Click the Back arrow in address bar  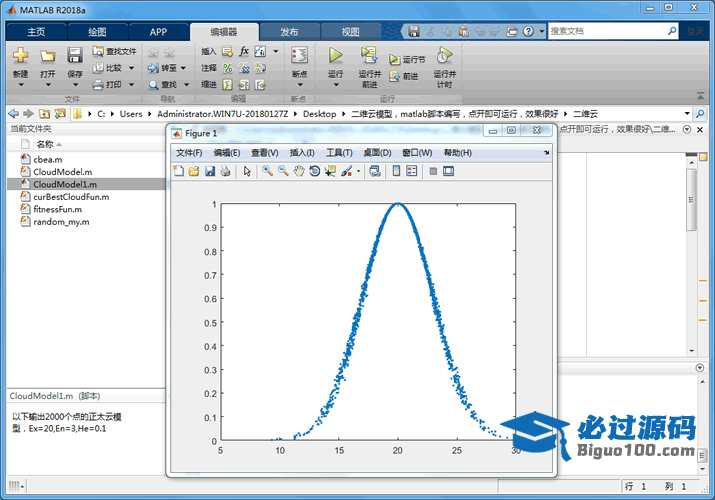point(14,113)
